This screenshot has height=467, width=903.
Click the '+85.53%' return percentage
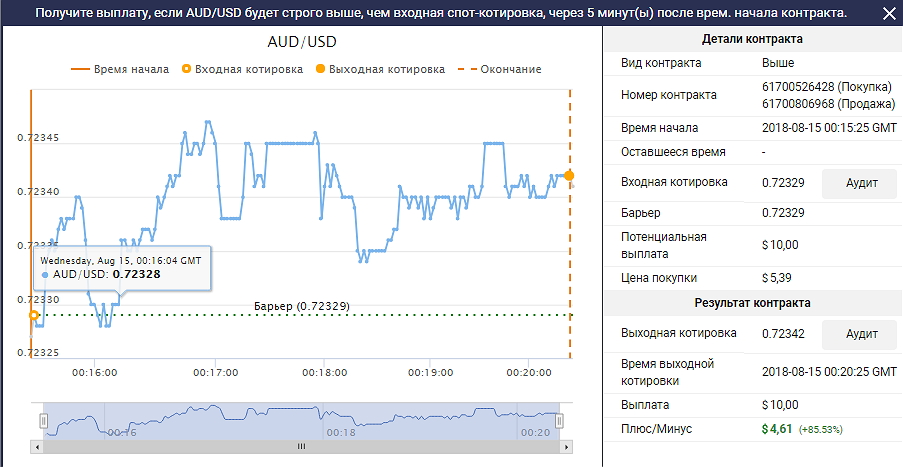(821, 430)
